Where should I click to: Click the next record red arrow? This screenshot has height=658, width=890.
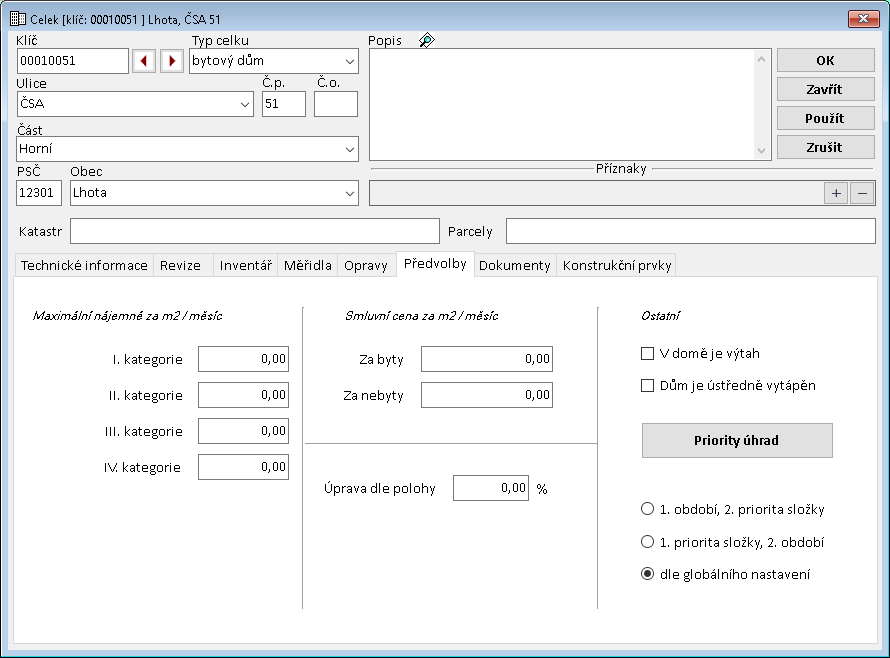click(172, 61)
